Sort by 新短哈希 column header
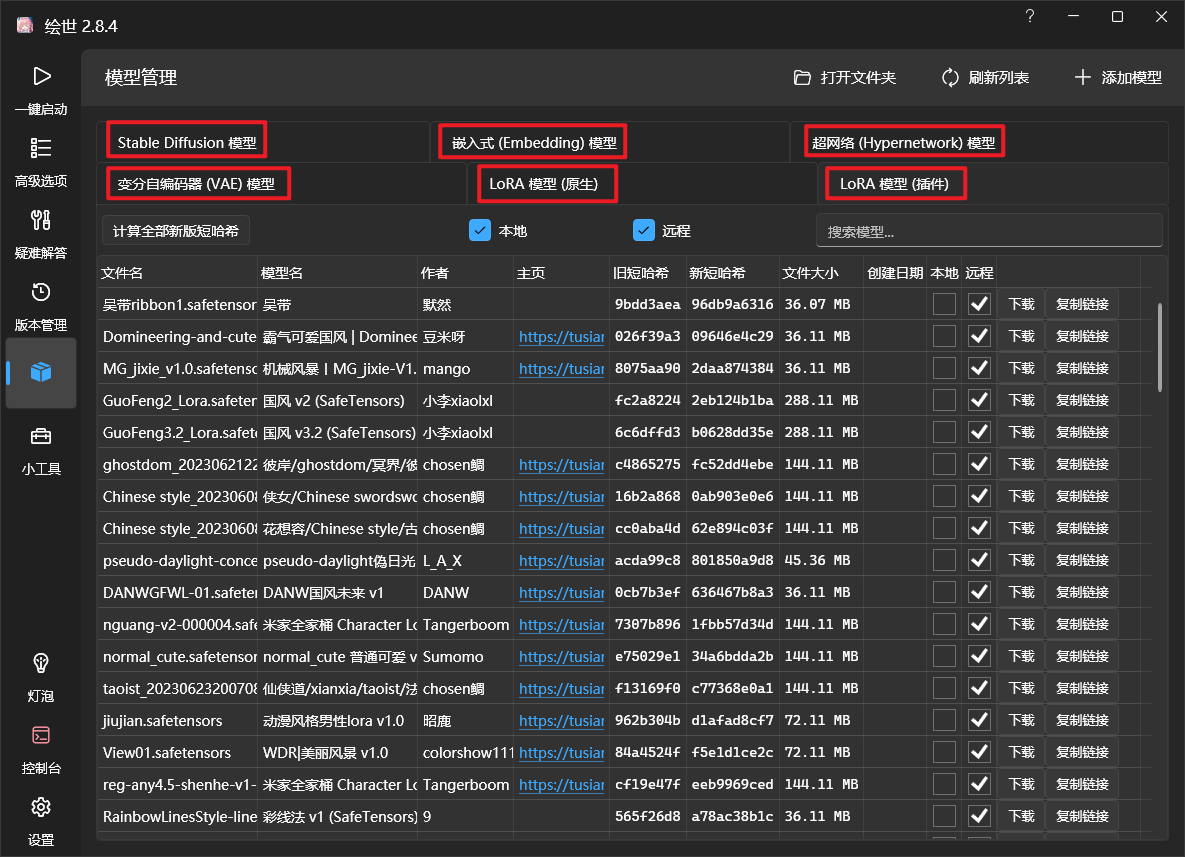This screenshot has height=857, width=1185. coord(732,273)
